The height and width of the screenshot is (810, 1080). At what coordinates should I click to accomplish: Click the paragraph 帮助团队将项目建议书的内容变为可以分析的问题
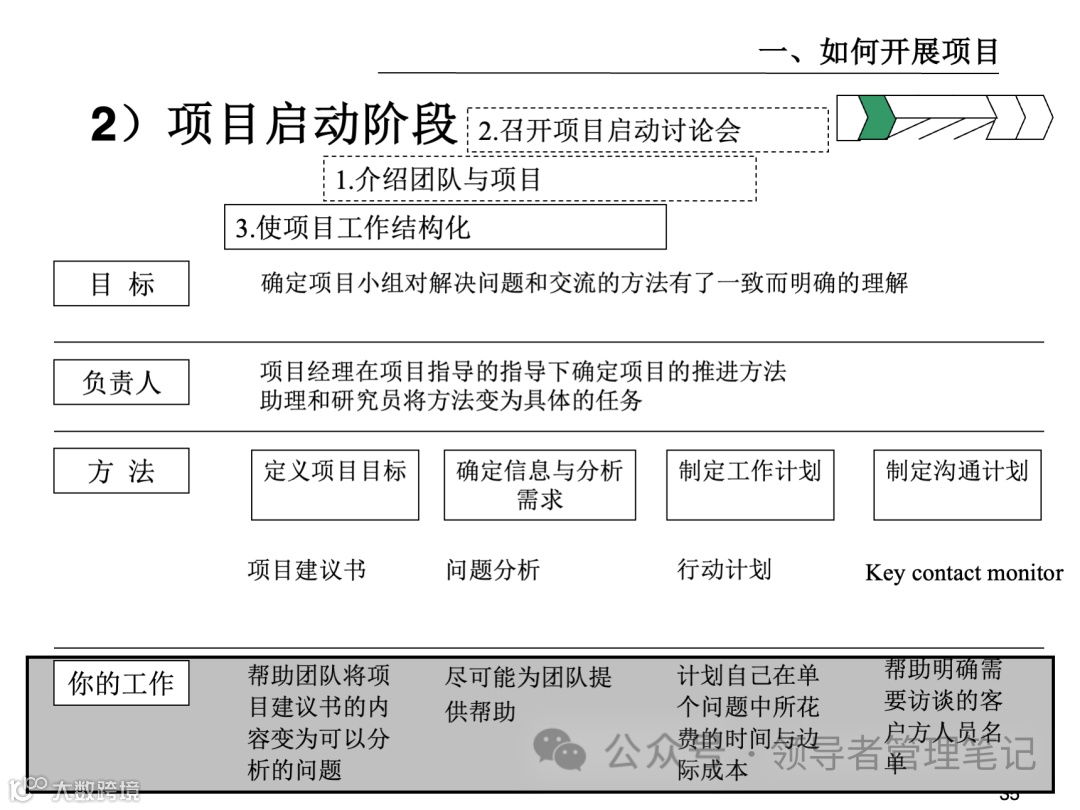319,723
